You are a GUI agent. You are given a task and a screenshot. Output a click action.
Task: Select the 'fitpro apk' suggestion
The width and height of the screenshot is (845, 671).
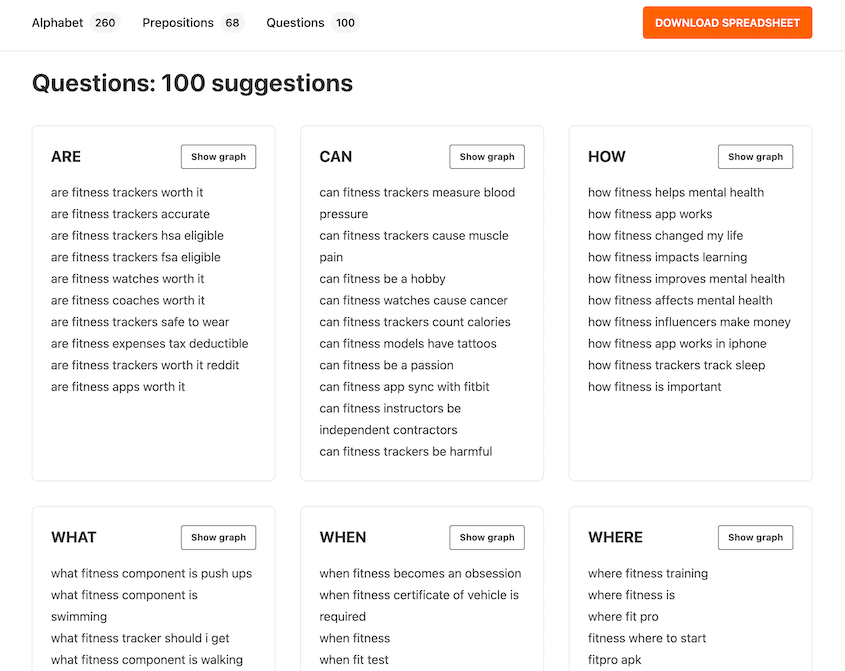(x=615, y=660)
